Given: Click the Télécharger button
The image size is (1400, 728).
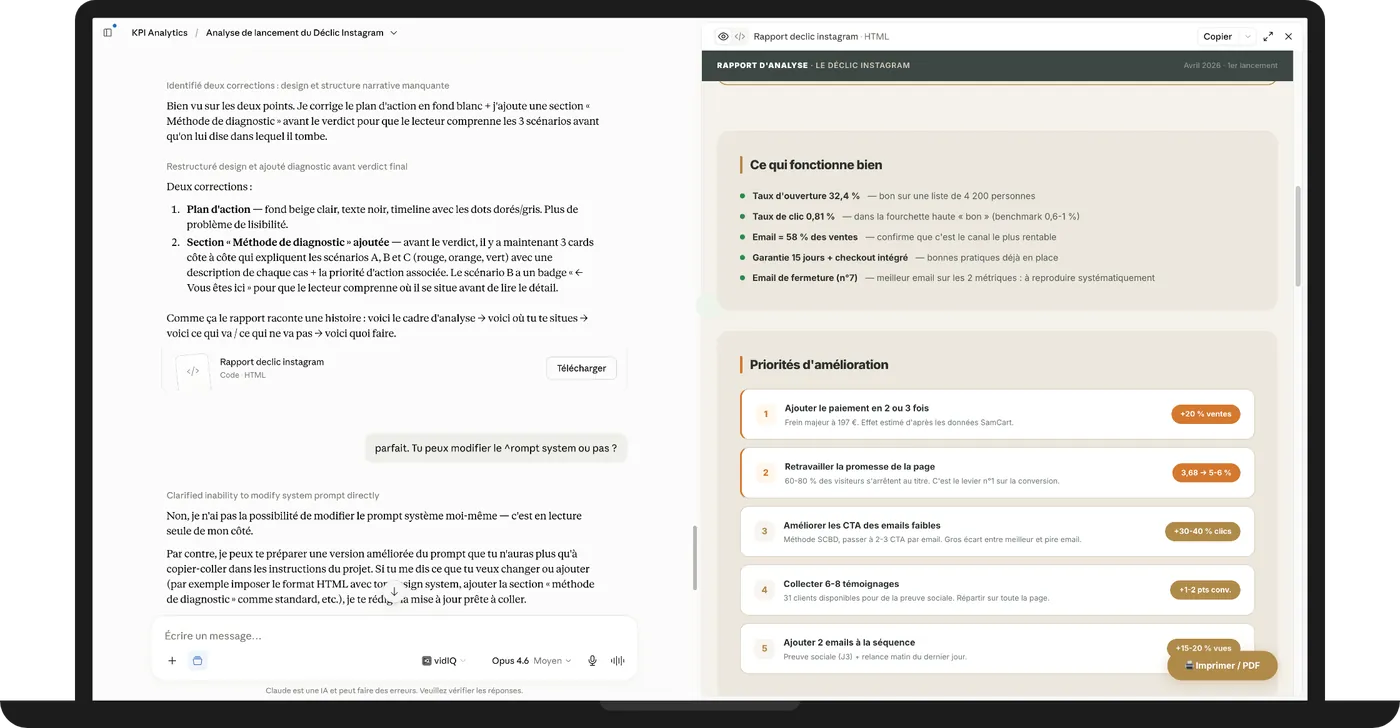Looking at the screenshot, I should tap(582, 368).
